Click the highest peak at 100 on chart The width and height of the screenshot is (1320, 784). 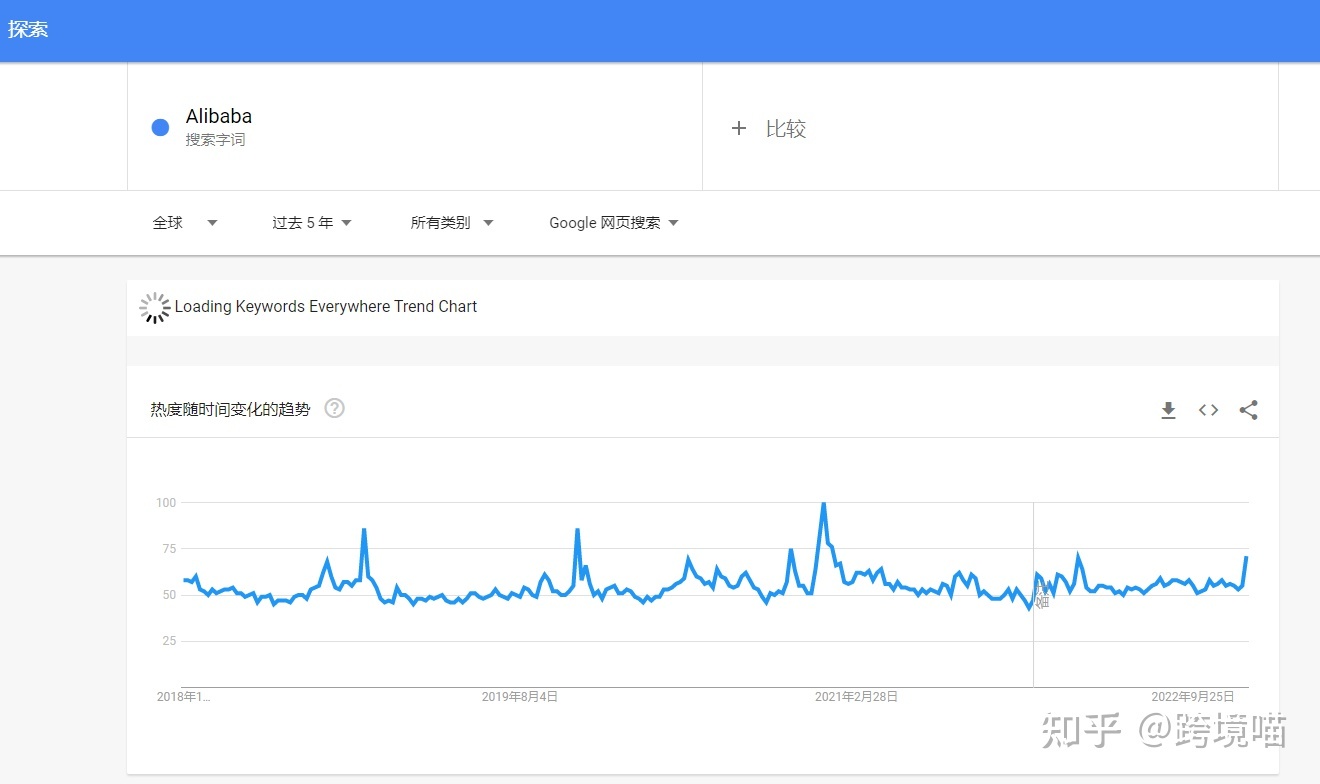pyautogui.click(x=823, y=504)
